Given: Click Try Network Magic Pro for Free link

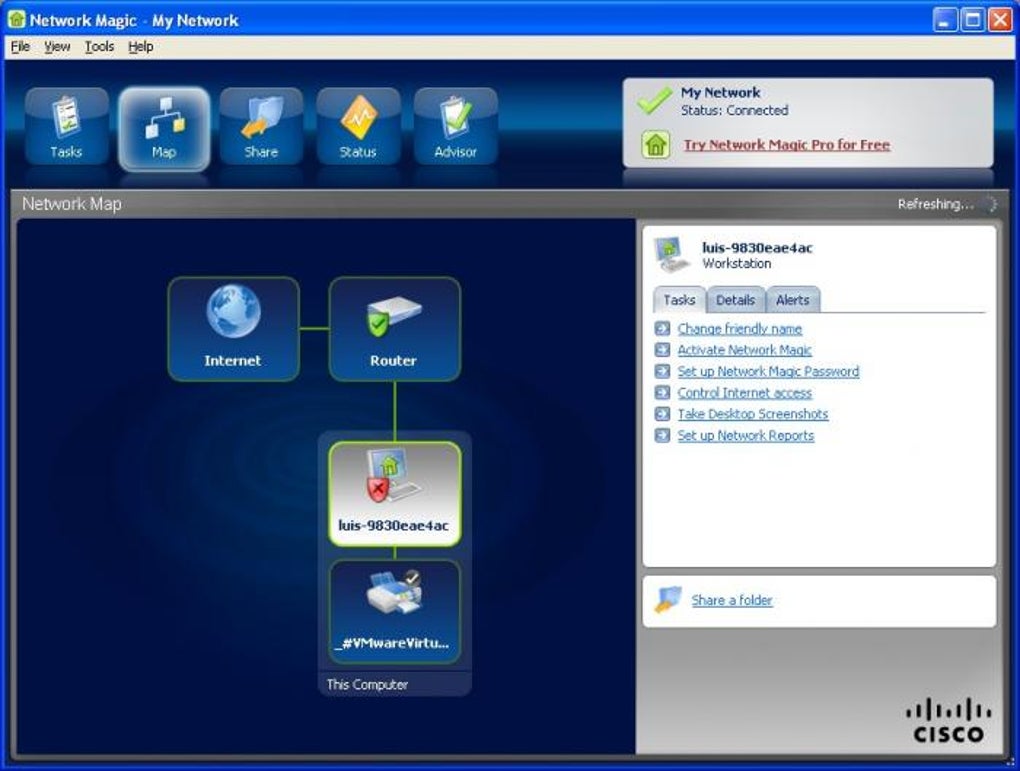Looking at the screenshot, I should (x=786, y=145).
